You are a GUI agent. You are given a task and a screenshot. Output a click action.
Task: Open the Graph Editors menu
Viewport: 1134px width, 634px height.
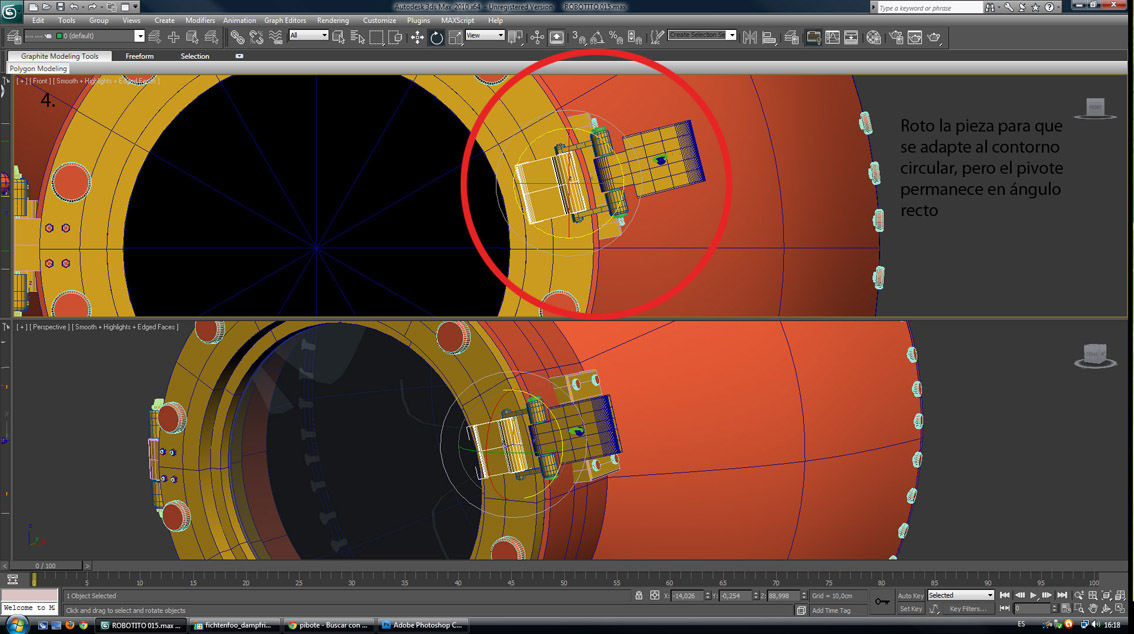tap(285, 20)
